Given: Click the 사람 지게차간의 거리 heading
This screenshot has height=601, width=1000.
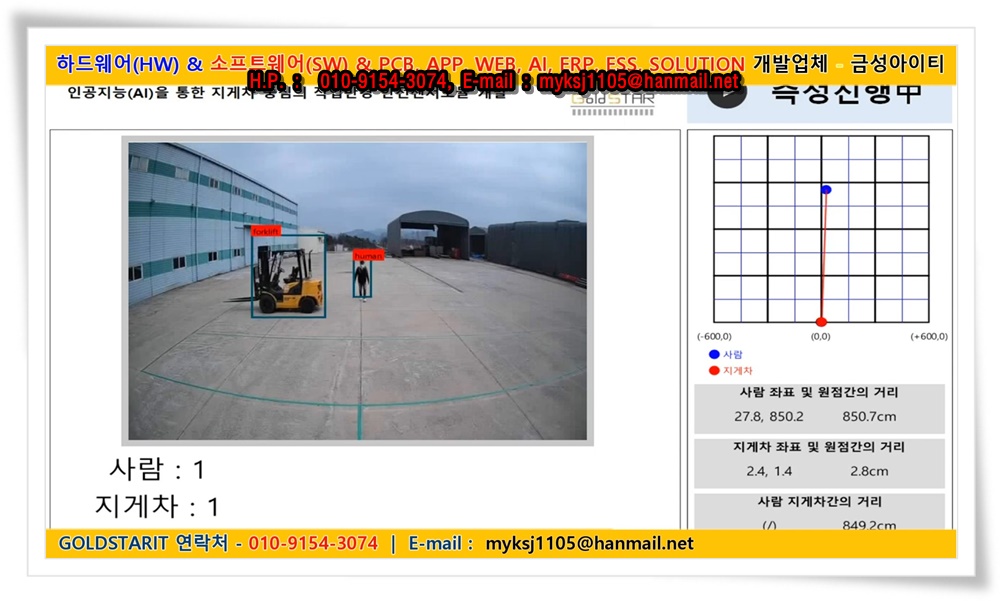Looking at the screenshot, I should pyautogui.click(x=820, y=502).
